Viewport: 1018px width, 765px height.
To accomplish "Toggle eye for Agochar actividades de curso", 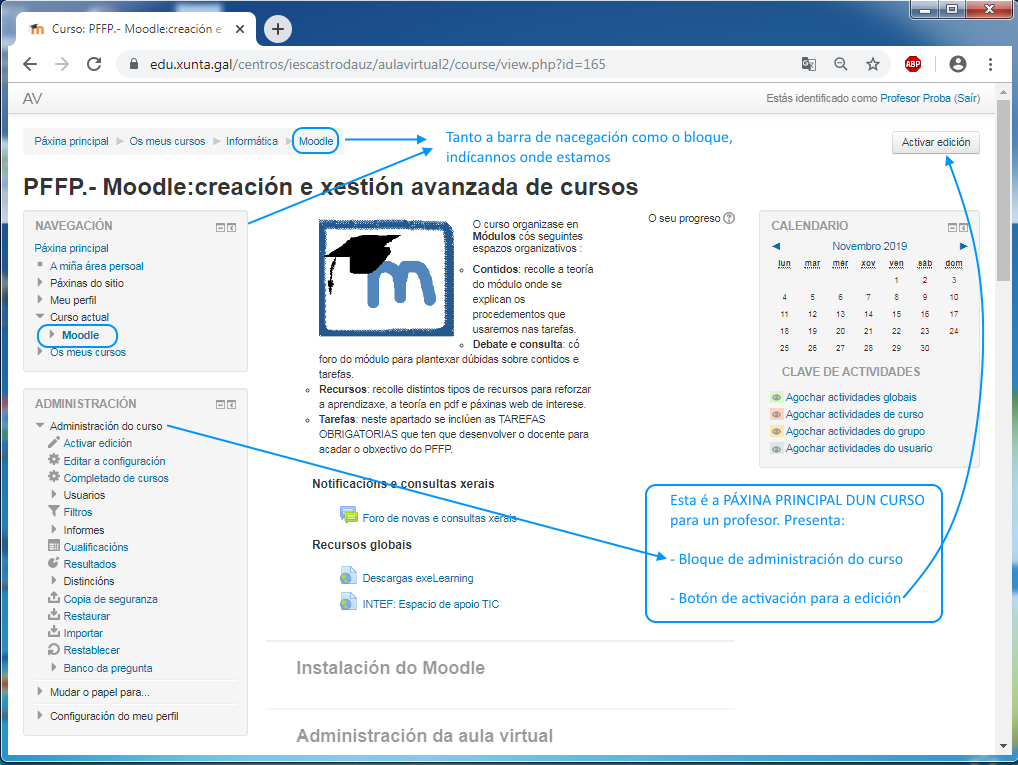I will click(x=776, y=415).
